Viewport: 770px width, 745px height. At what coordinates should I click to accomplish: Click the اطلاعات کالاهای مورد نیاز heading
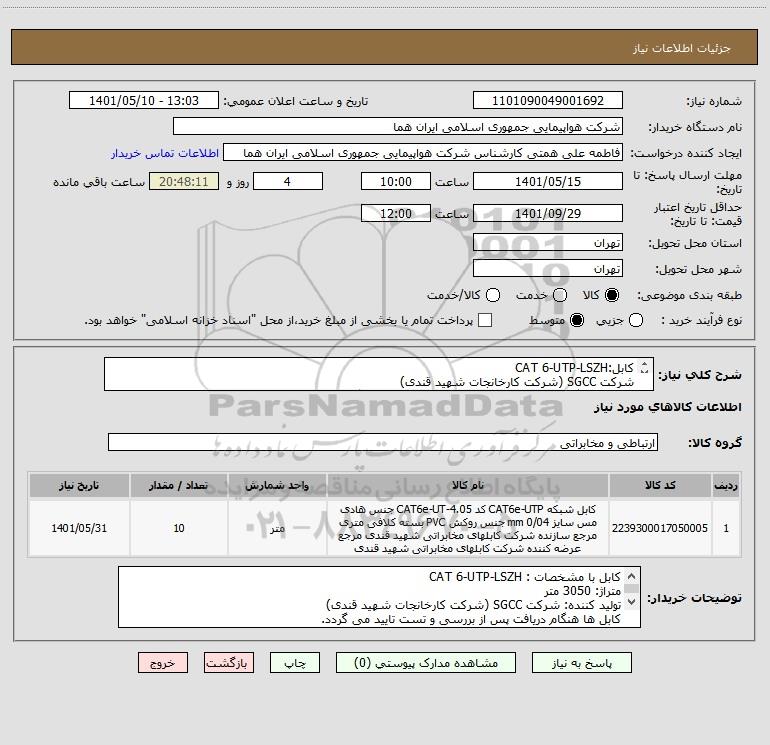pyautogui.click(x=668, y=407)
